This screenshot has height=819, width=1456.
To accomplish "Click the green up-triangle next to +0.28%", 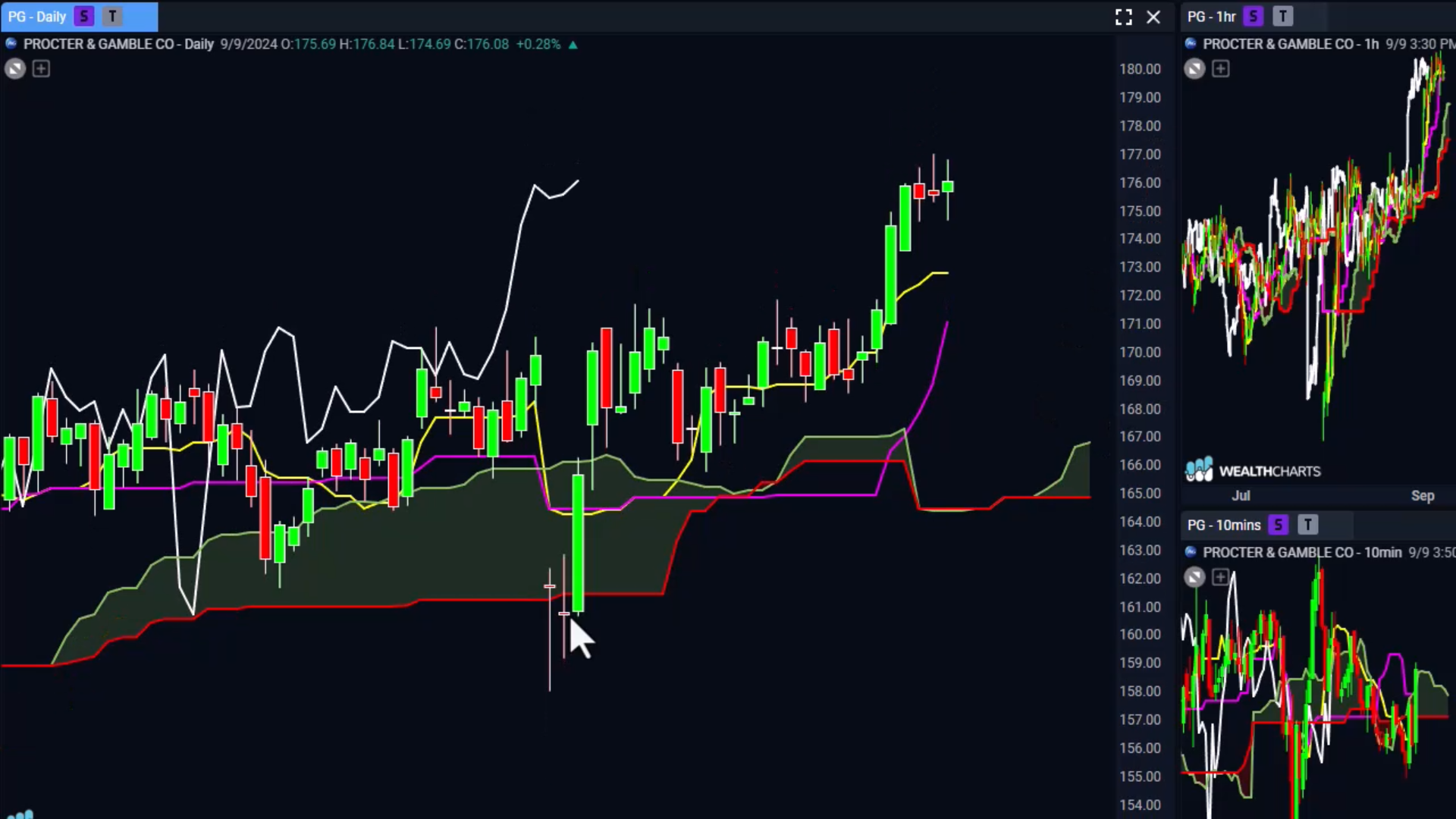I will (x=573, y=45).
